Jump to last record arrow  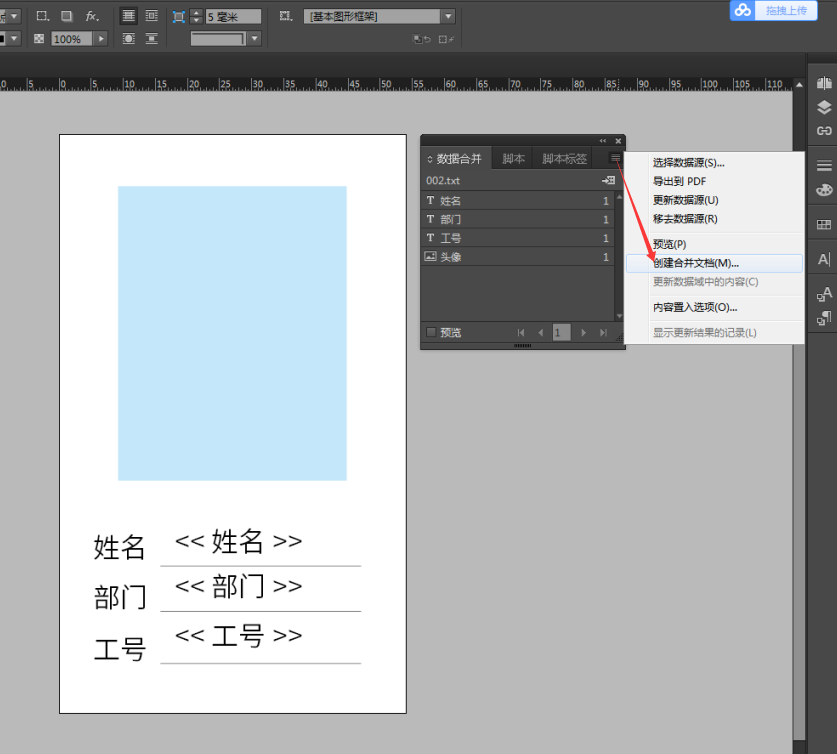603,333
